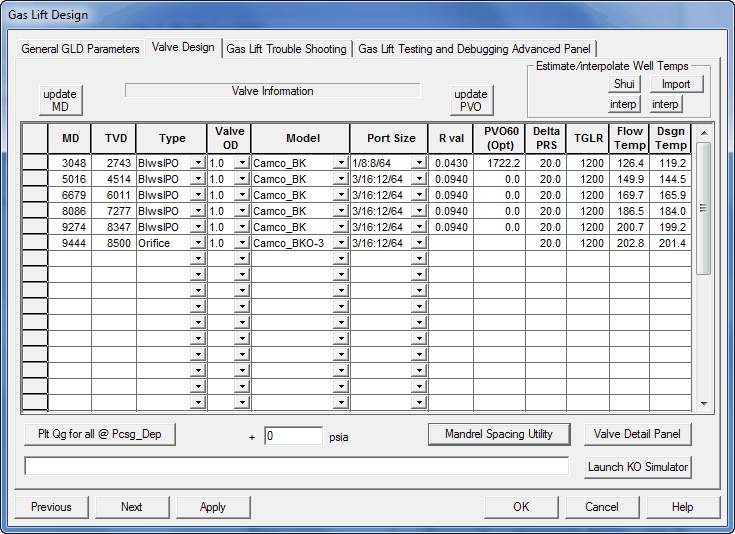Expand Type dropdown for the Orifice row
735x534 pixels.
tap(198, 243)
